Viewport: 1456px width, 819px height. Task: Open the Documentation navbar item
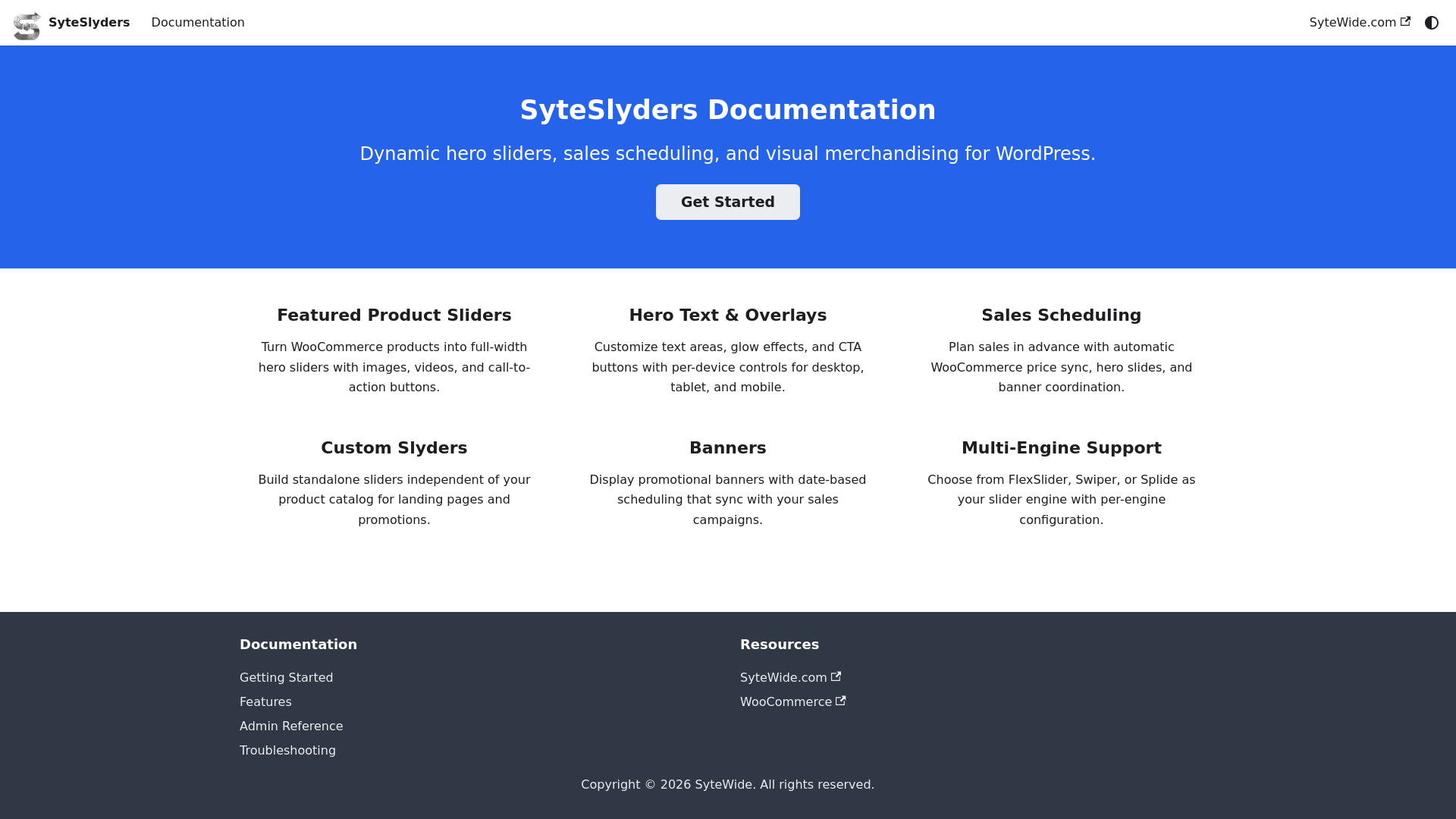tap(198, 23)
